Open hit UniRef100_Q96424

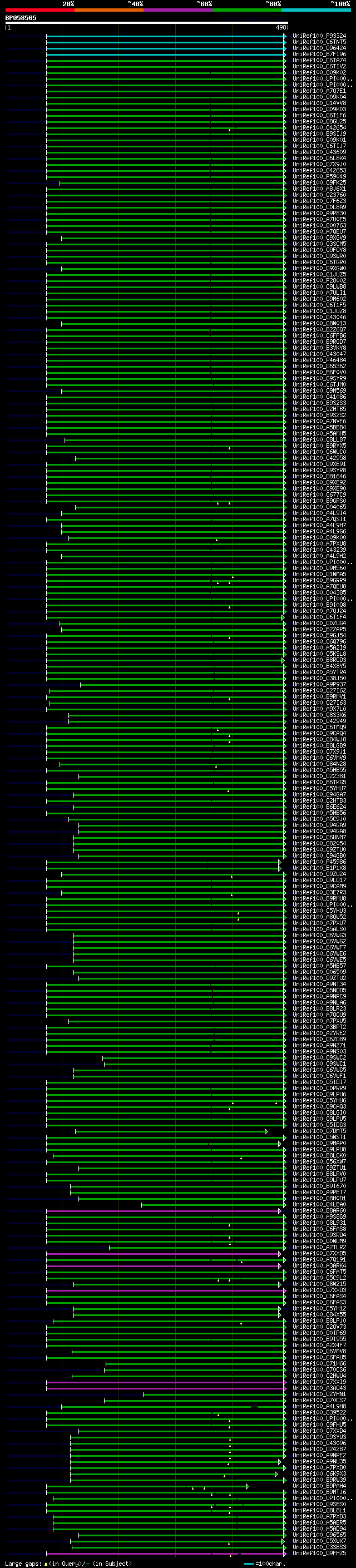(319, 48)
